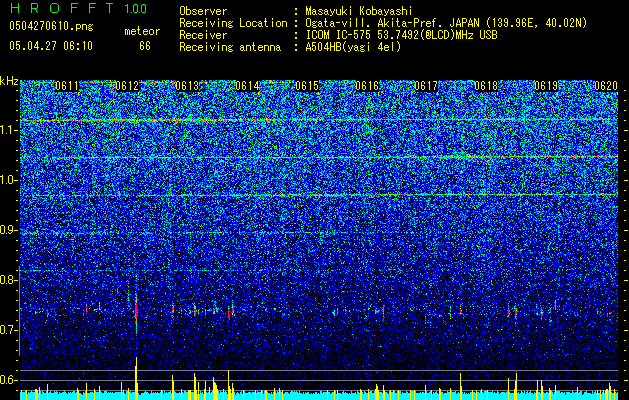Click the 0.7 kHz axis label

8,330
